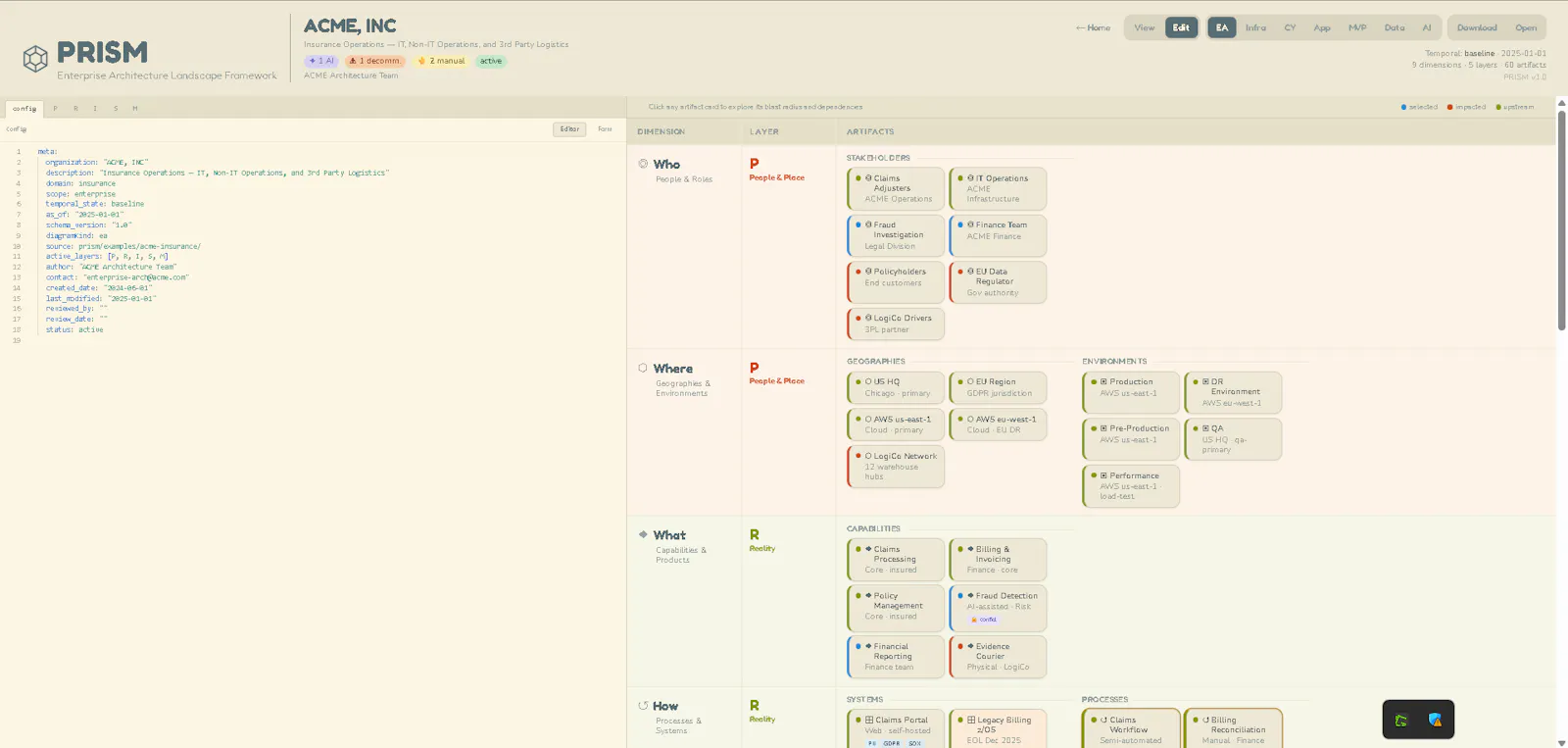1568x748 pixels.
Task: Toggle the 2 manual filter badge
Action: tap(441, 61)
